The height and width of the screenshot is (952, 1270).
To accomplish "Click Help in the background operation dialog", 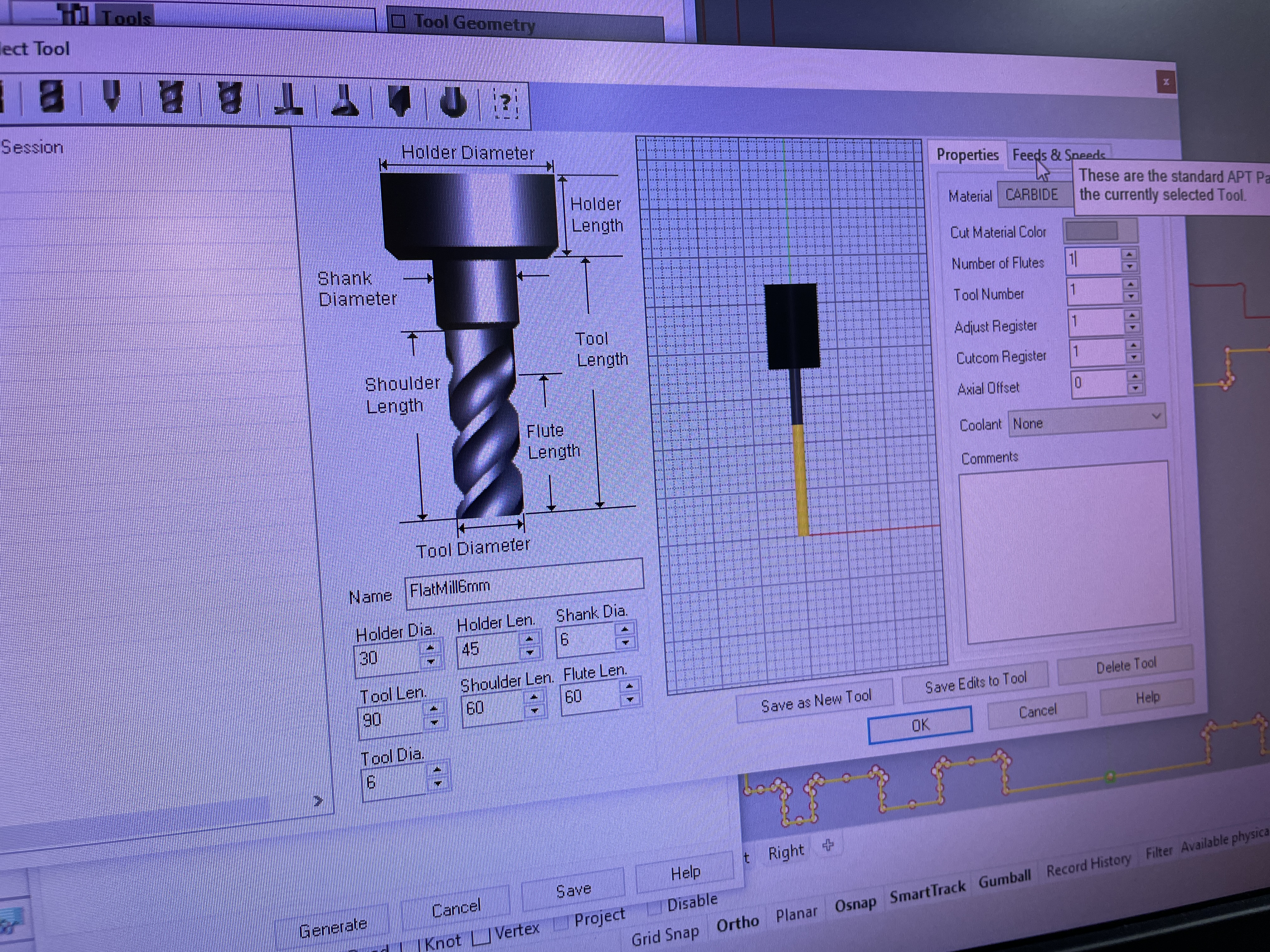I will [685, 872].
